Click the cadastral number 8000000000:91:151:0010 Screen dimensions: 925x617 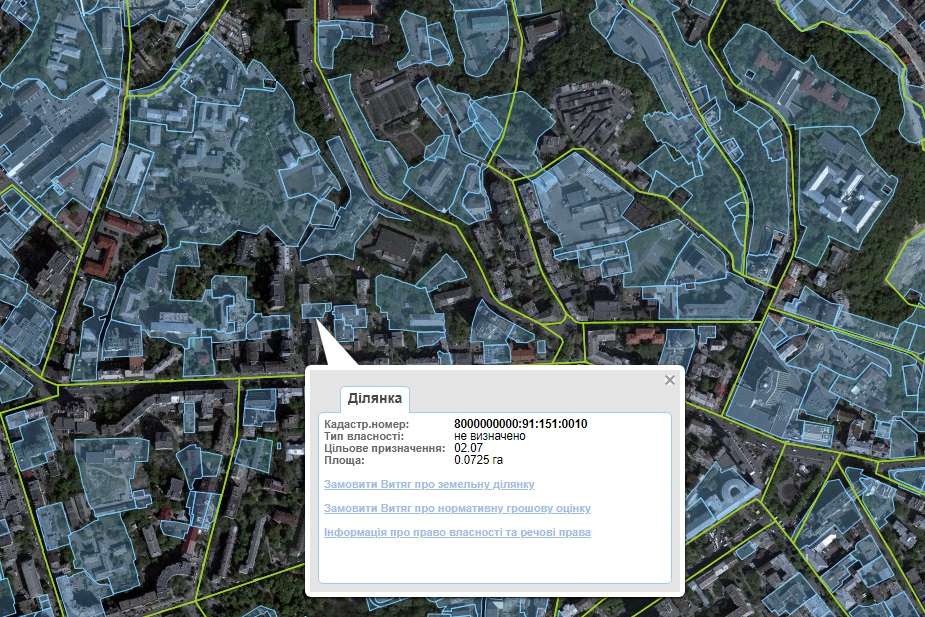[520, 424]
